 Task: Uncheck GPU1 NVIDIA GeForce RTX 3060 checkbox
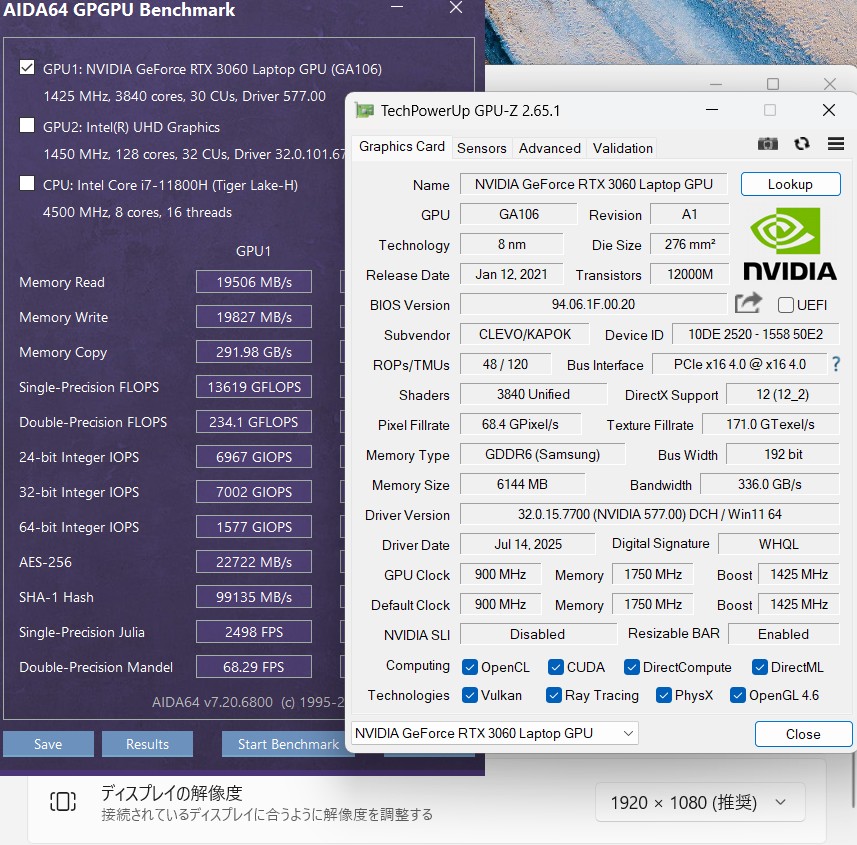tap(27, 67)
